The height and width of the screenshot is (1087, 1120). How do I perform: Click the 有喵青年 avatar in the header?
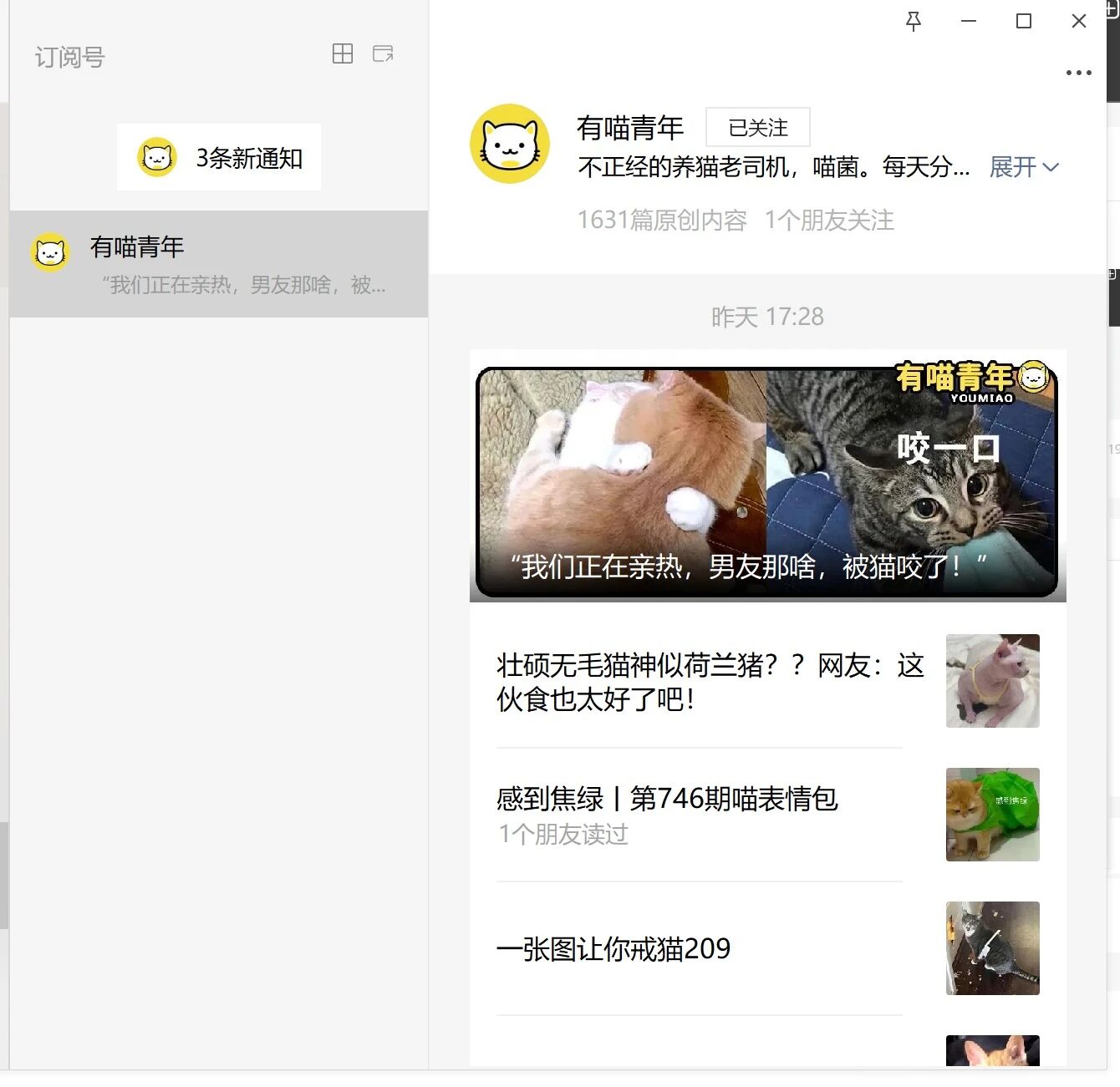(510, 144)
